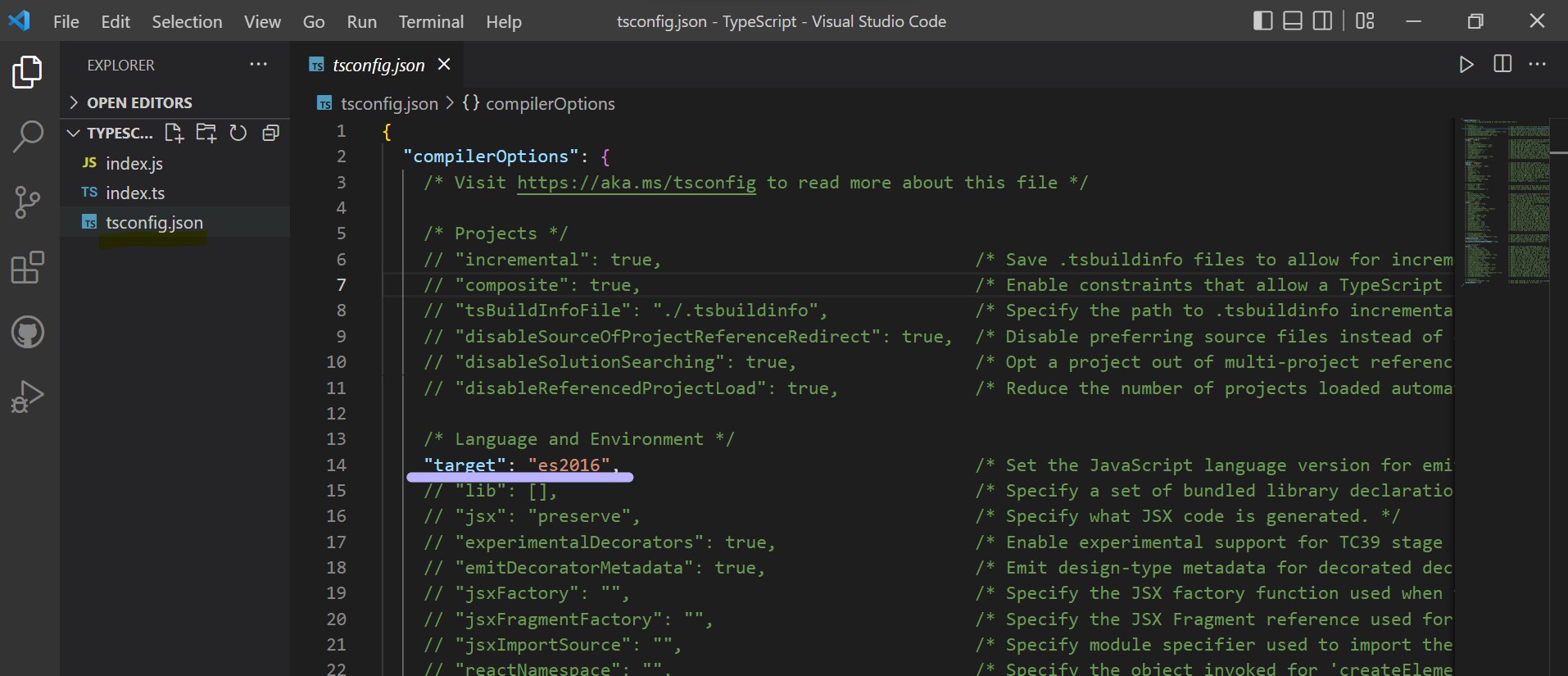Close the tsconfig.json editor tab
Screen dimensions: 1568x676
[444, 64]
